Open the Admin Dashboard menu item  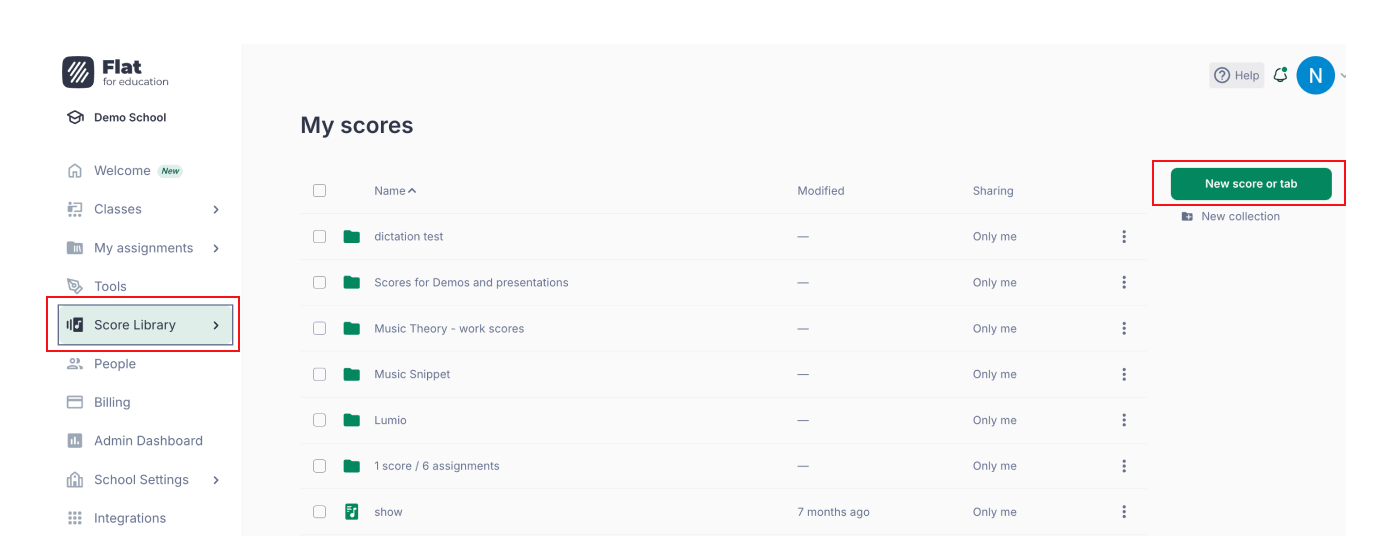147,441
